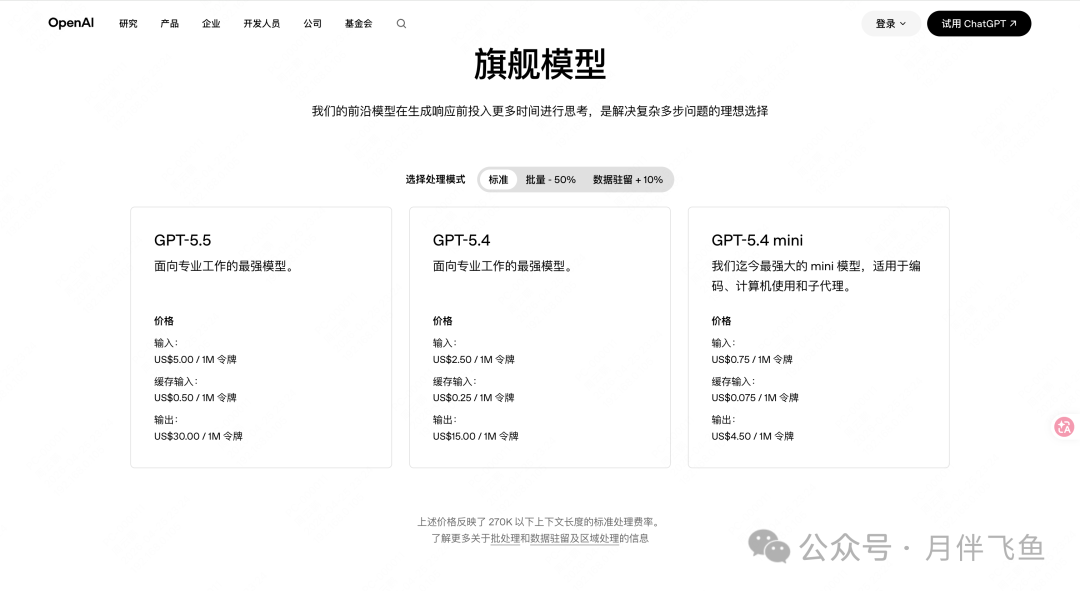Open the 研究 menu

[x=128, y=23]
